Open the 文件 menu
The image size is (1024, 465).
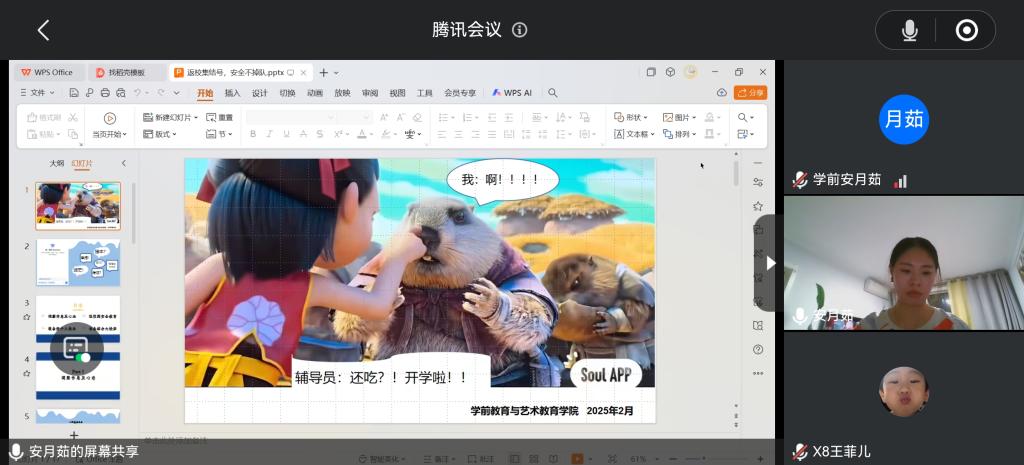pyautogui.click(x=38, y=93)
